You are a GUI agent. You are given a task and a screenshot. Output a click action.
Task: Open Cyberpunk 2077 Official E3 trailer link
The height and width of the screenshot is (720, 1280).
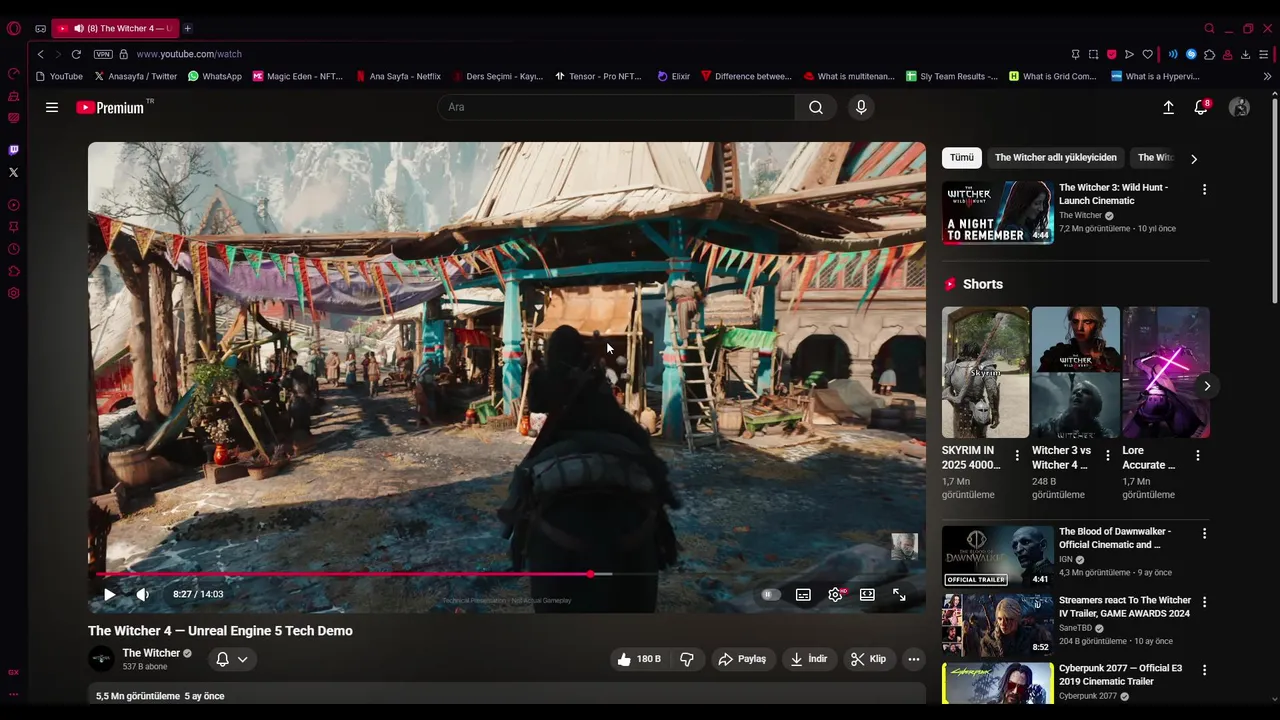(x=1120, y=675)
